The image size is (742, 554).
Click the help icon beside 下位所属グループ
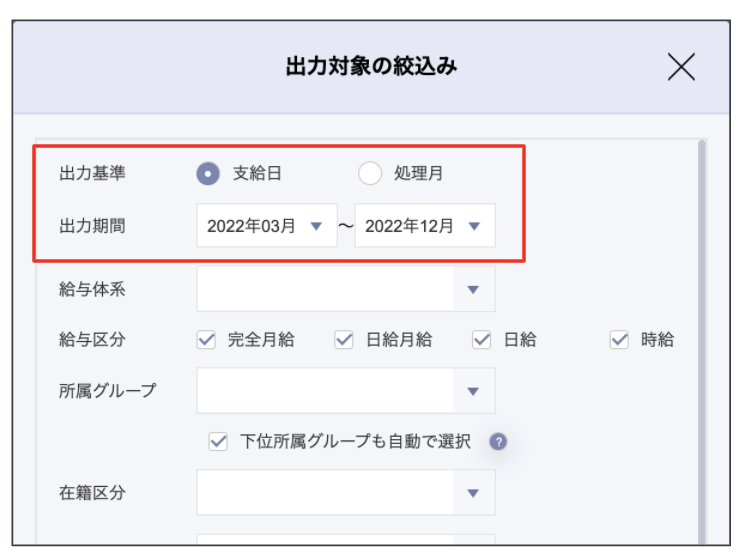point(498,441)
